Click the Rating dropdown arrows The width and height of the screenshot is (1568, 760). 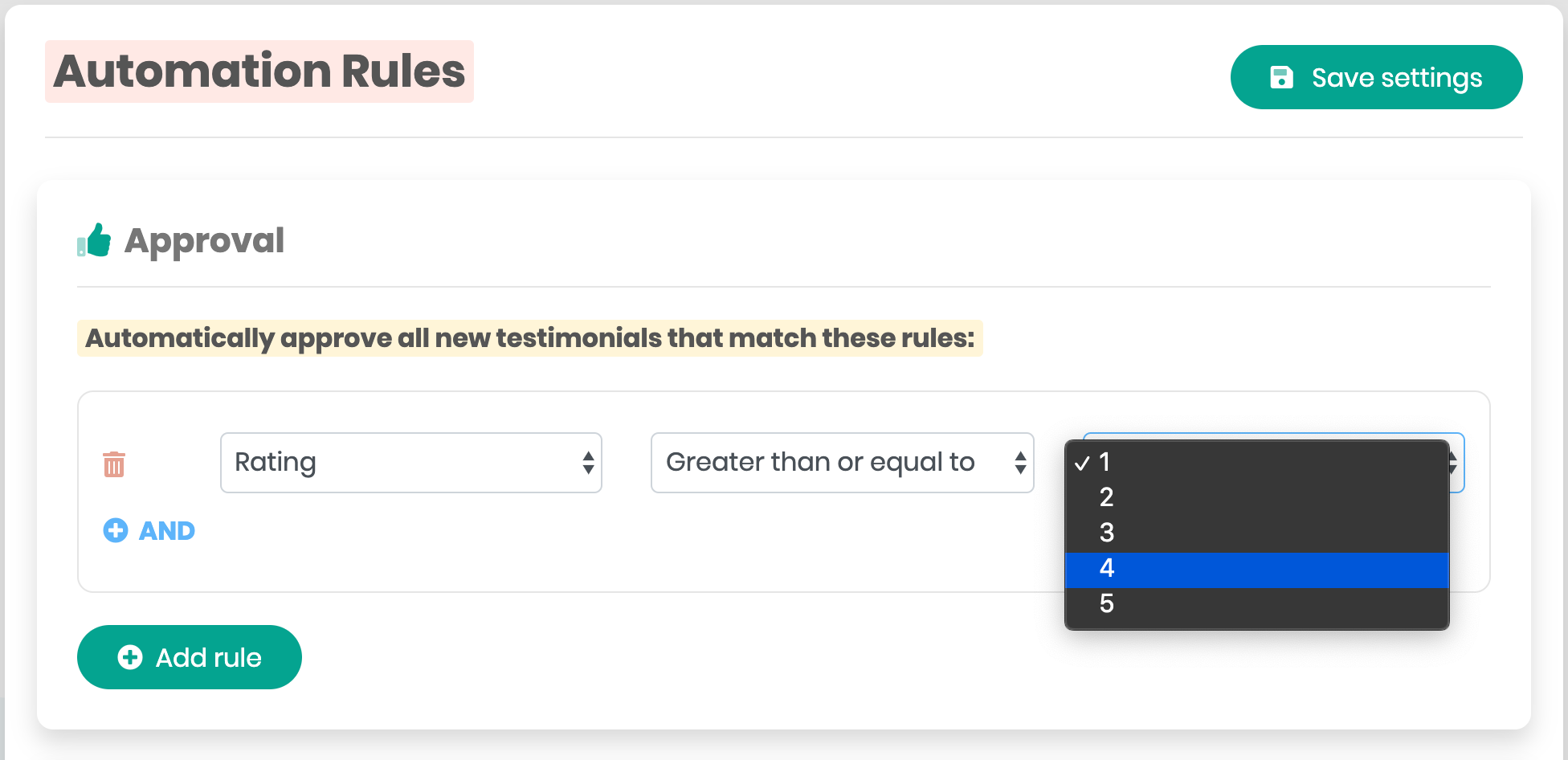(588, 463)
